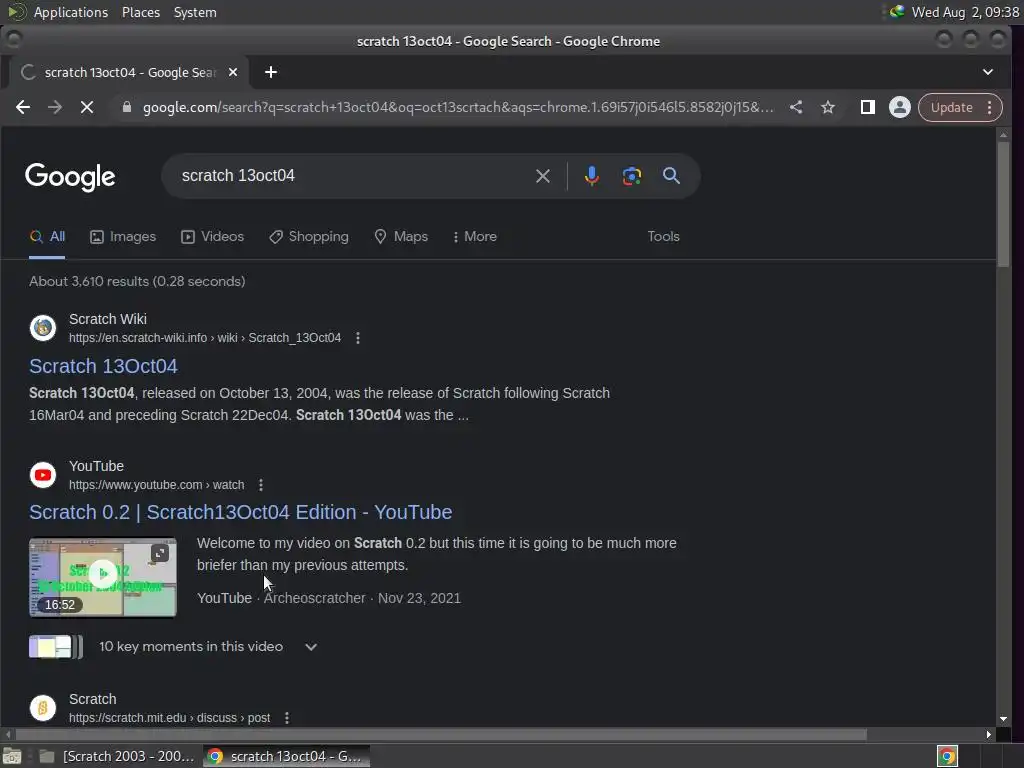The height and width of the screenshot is (768, 1024).
Task: Expand the More search filters
Action: 475,236
